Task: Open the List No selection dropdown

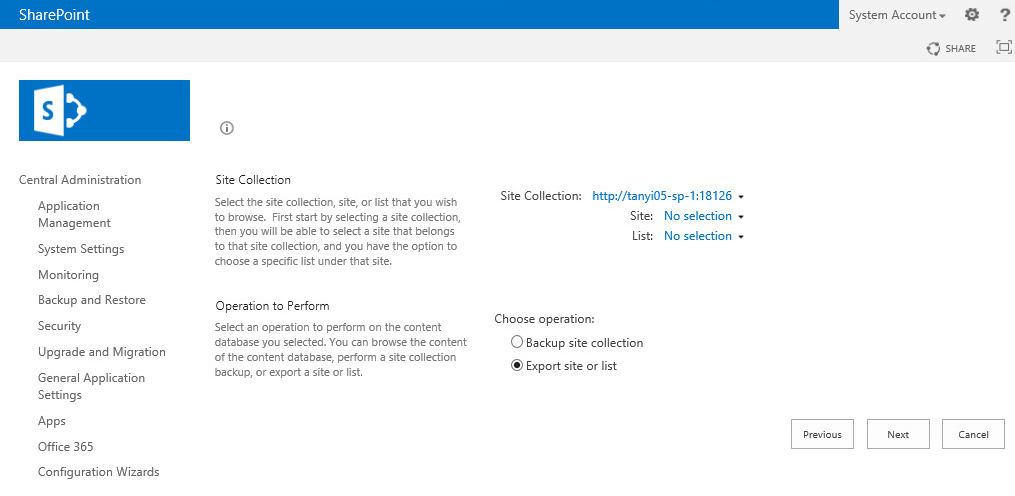Action: click(704, 236)
